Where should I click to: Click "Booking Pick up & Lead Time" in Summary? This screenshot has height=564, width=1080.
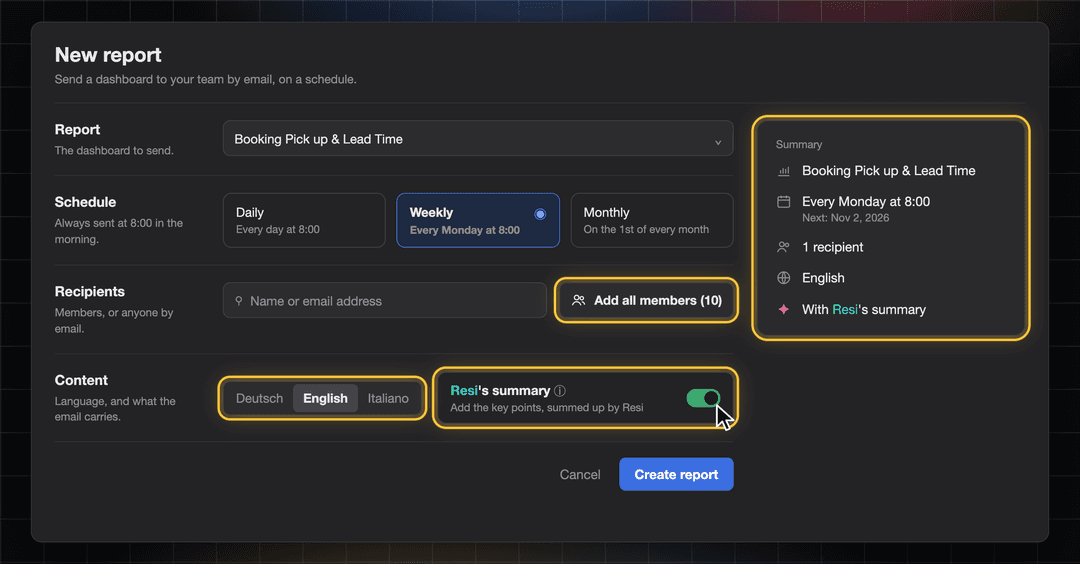(x=889, y=171)
